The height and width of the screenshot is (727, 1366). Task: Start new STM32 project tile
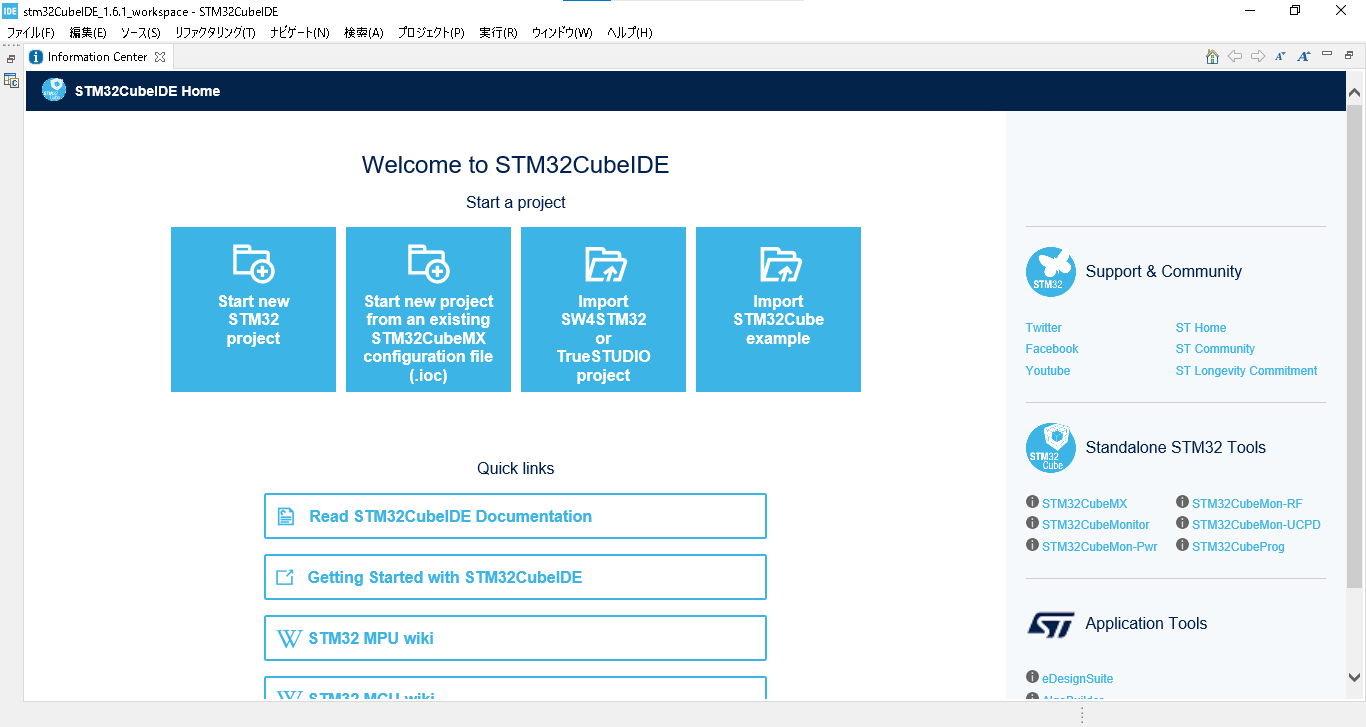(253, 309)
